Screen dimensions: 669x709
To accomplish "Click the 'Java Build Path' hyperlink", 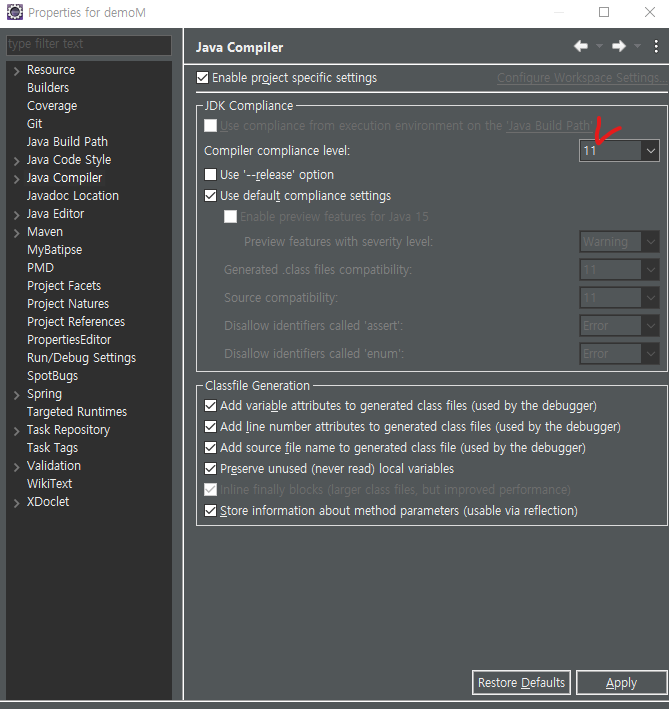I will [x=549, y=125].
